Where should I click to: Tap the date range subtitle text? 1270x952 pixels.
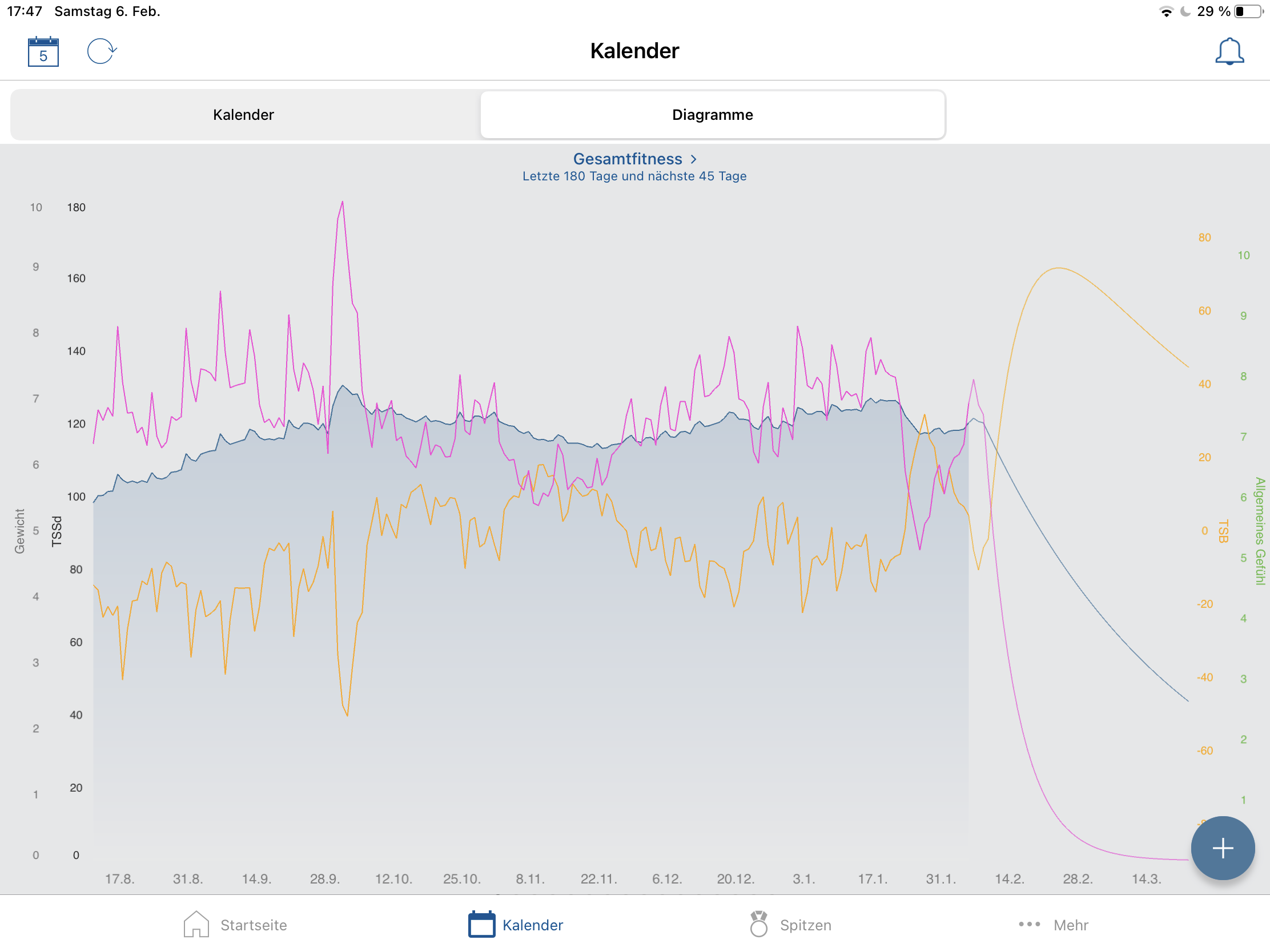[x=634, y=176]
